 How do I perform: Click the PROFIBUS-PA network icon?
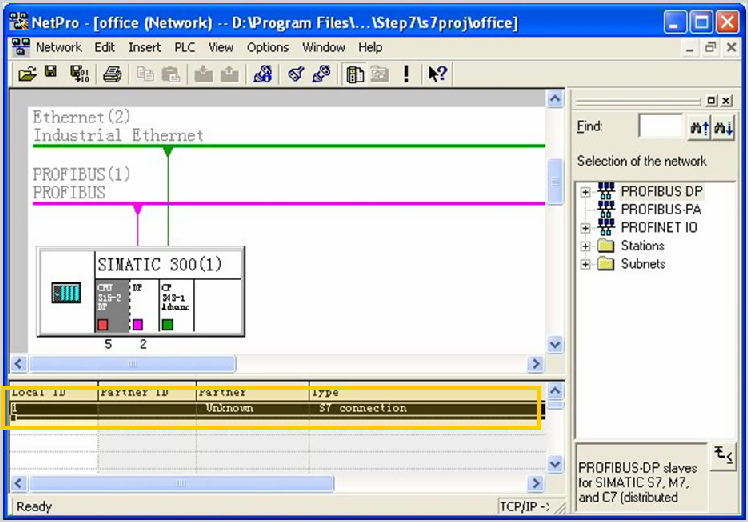tap(606, 209)
